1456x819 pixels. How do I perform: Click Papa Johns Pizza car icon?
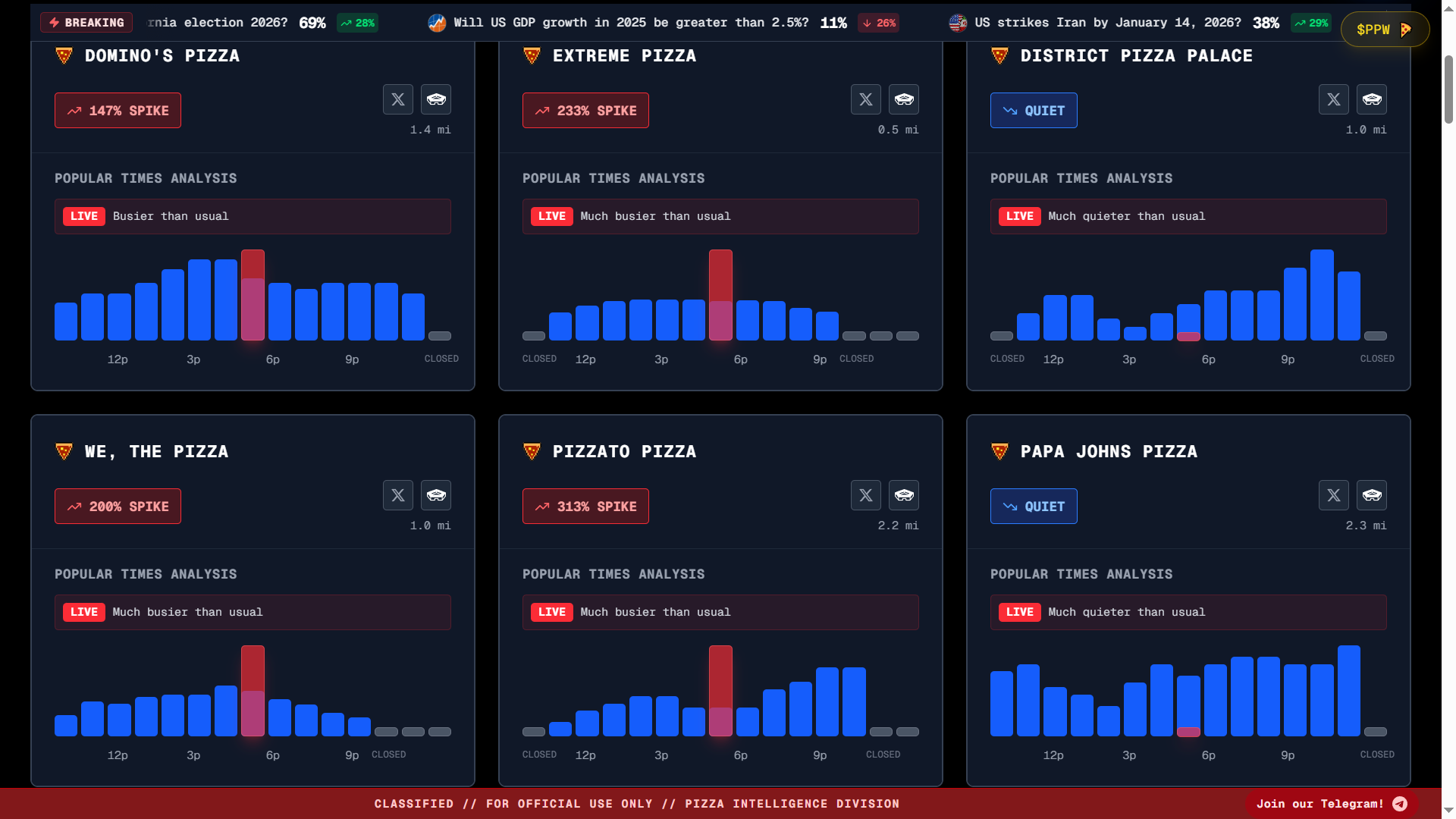1372,495
